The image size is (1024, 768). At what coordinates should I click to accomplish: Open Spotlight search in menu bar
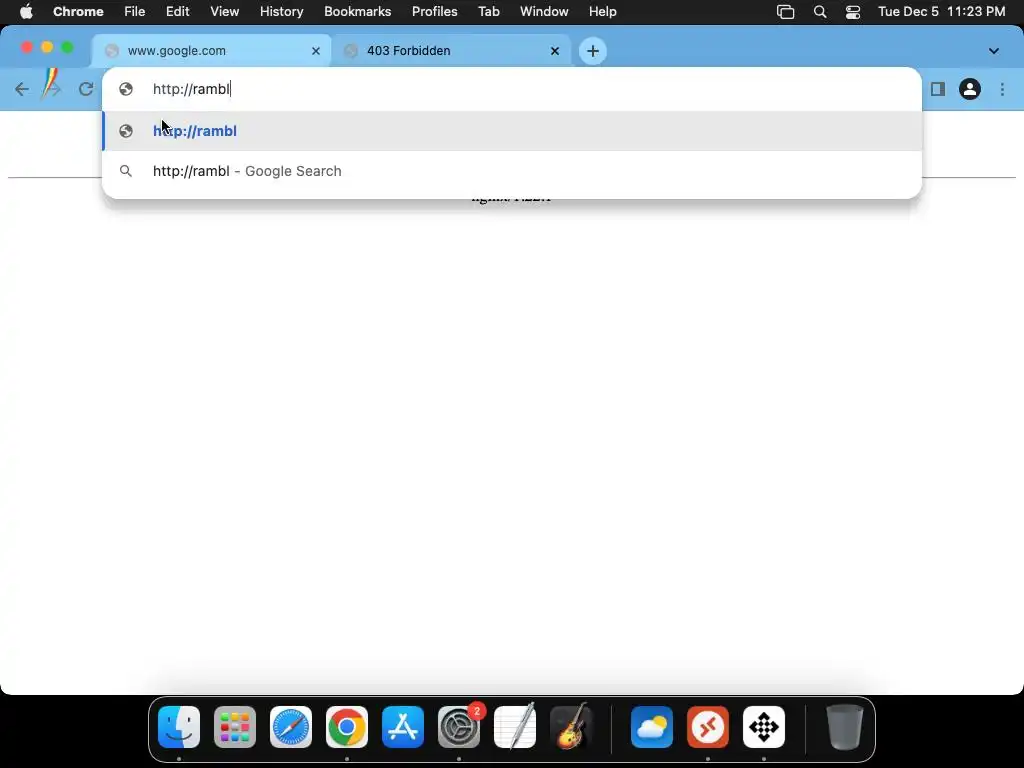click(820, 12)
